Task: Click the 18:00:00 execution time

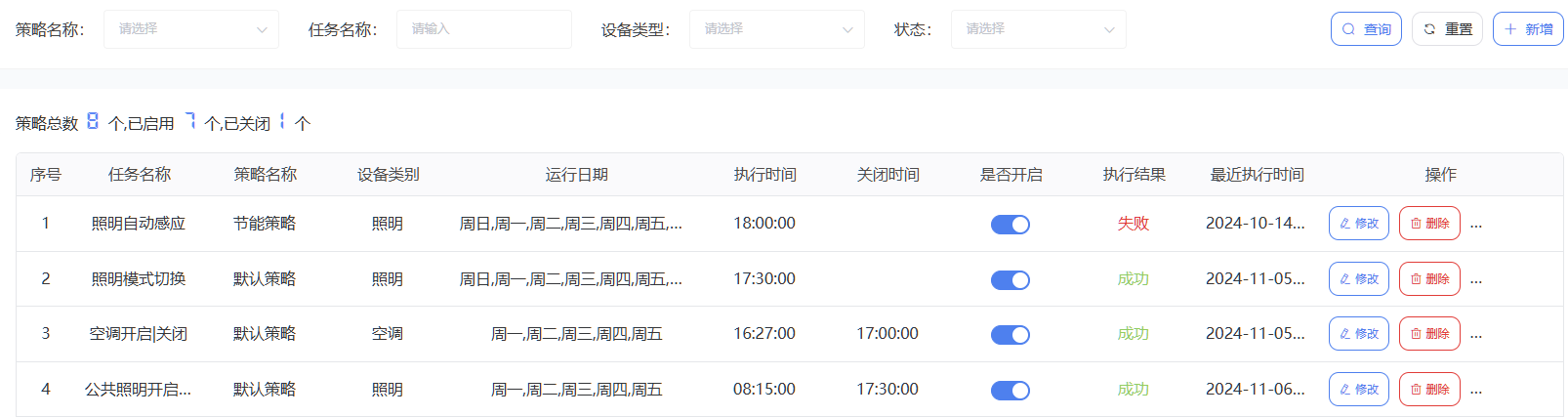Action: (764, 224)
